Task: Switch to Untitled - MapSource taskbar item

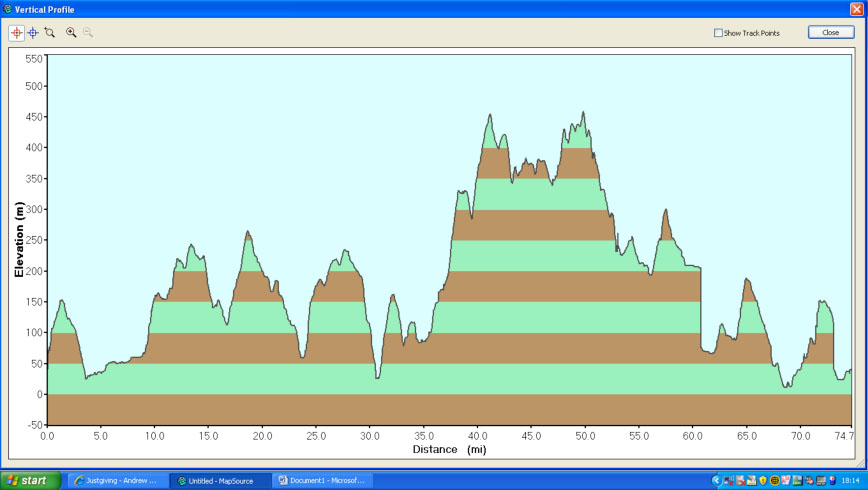Action: [220, 481]
